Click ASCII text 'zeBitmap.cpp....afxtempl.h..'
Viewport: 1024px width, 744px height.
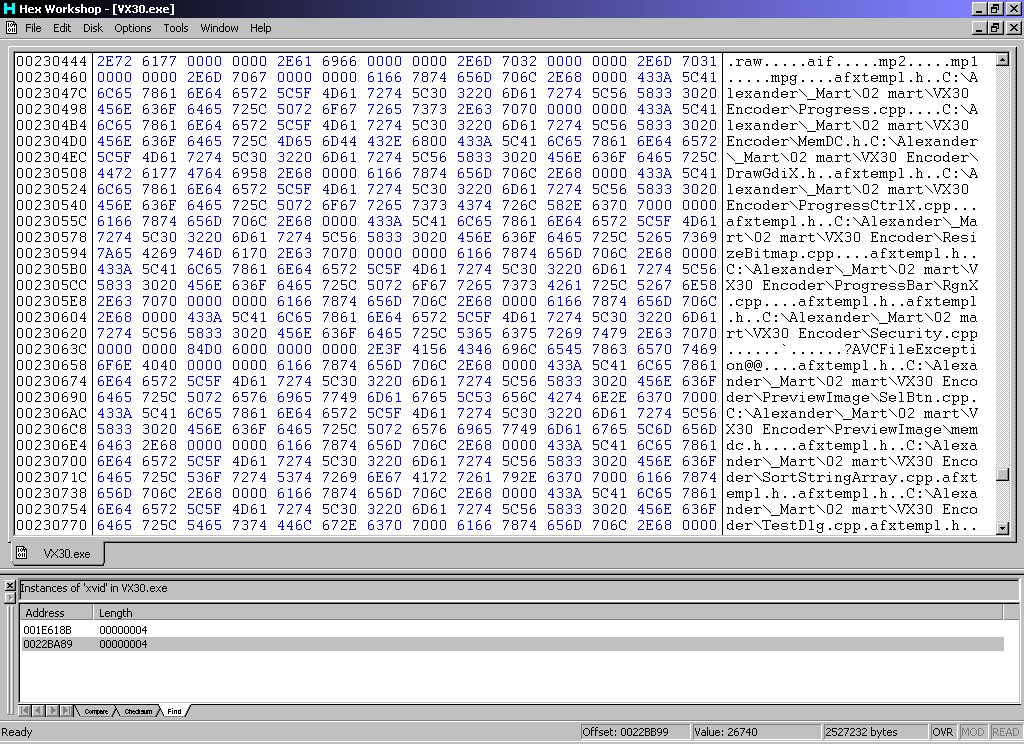click(x=852, y=253)
